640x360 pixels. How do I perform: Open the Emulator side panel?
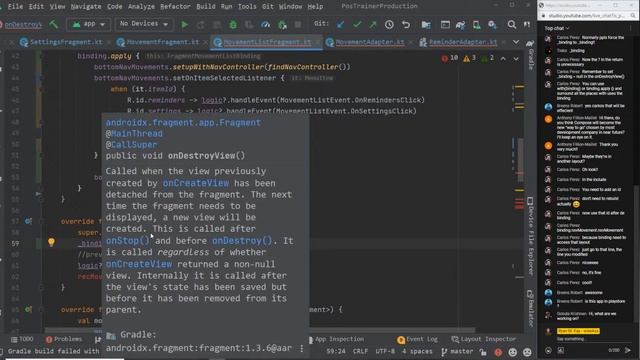coord(531,309)
